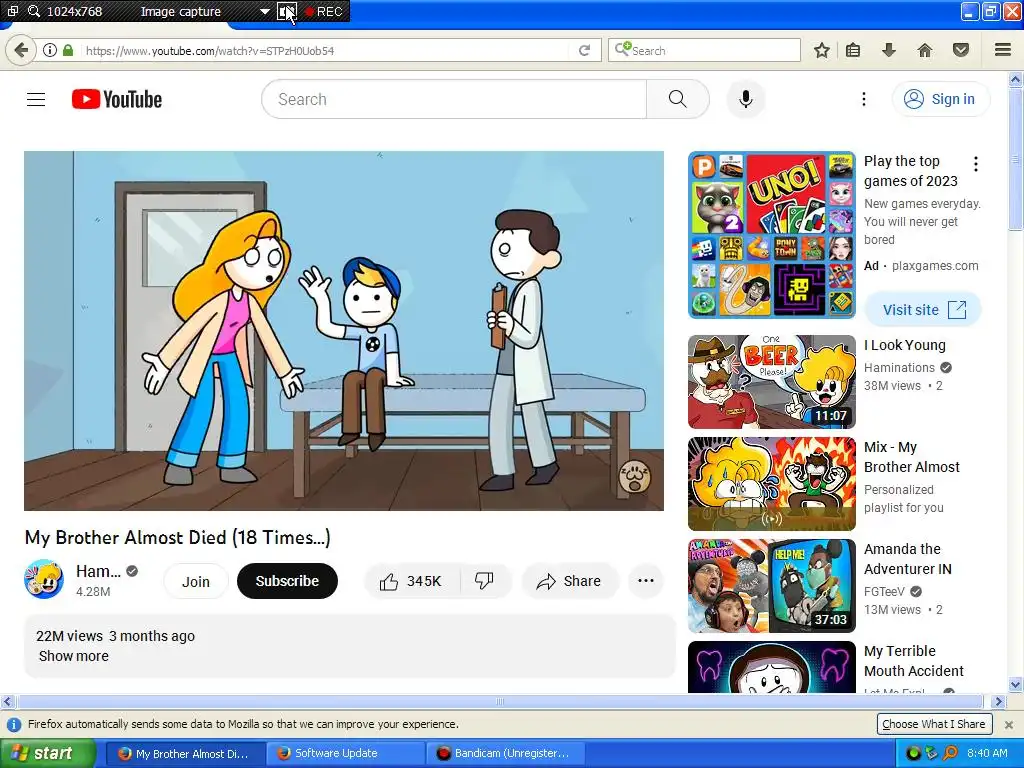The image size is (1024, 768).
Task: Start recording with Bandicam REC button
Action: [x=324, y=12]
